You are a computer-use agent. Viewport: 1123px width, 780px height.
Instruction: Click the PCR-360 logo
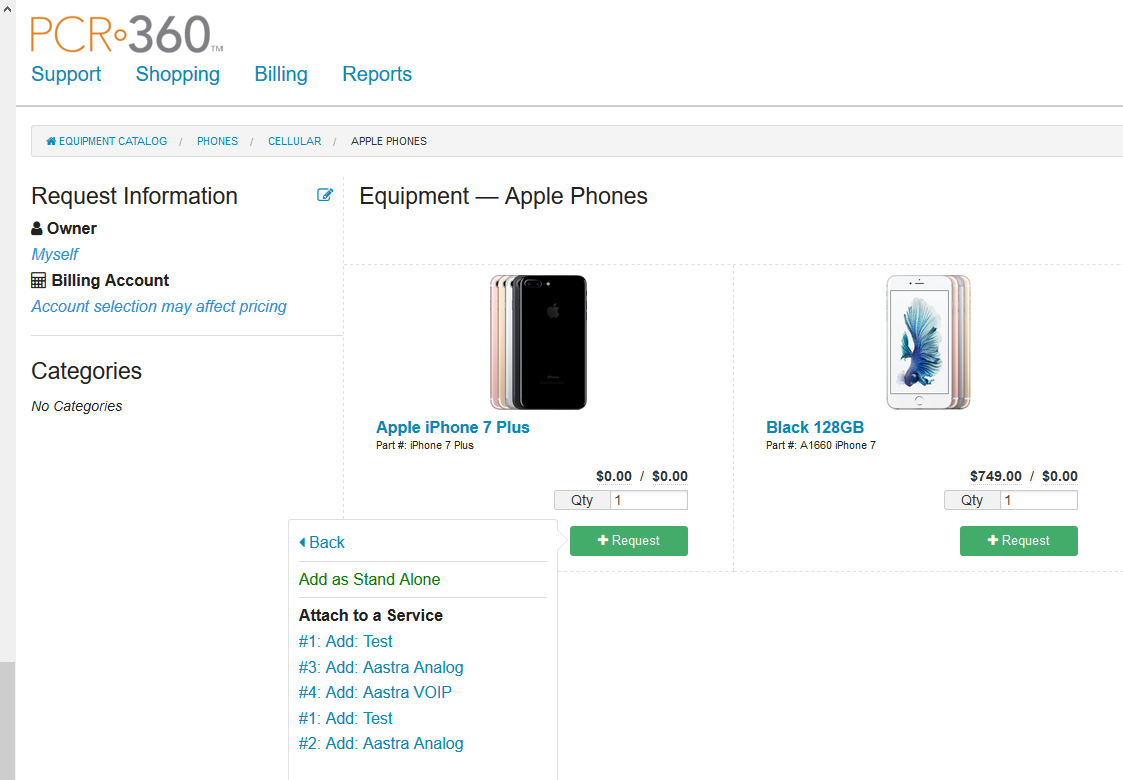pyautogui.click(x=122, y=32)
